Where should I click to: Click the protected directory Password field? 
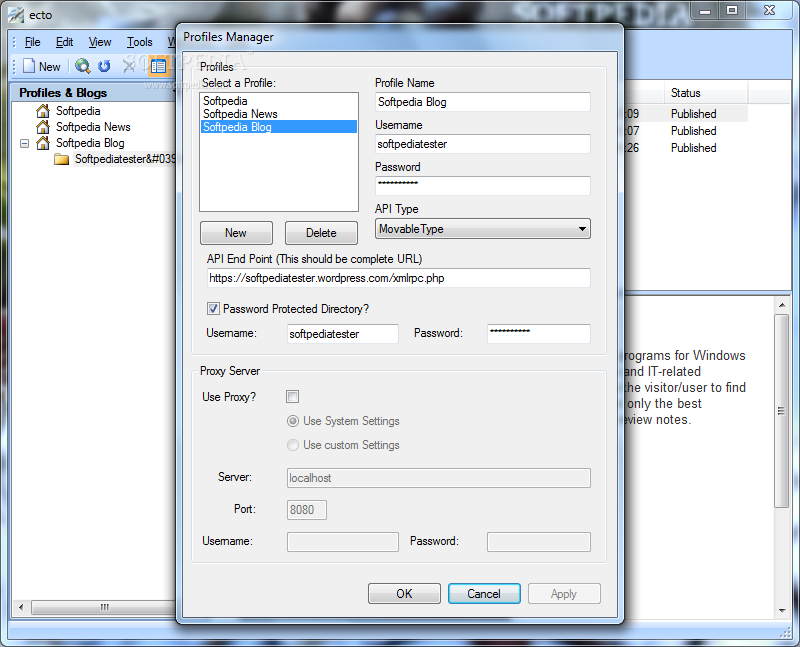click(x=539, y=334)
